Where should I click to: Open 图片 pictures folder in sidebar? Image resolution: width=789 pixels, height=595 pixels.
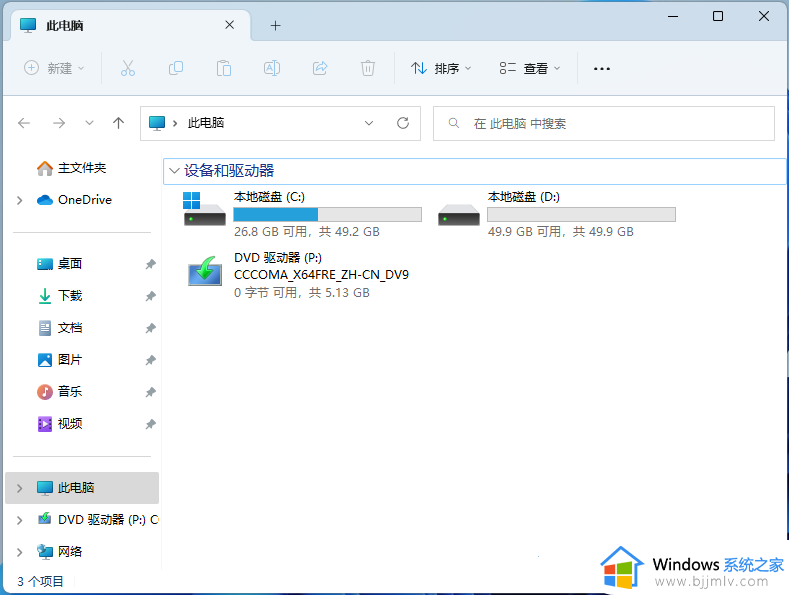59,359
